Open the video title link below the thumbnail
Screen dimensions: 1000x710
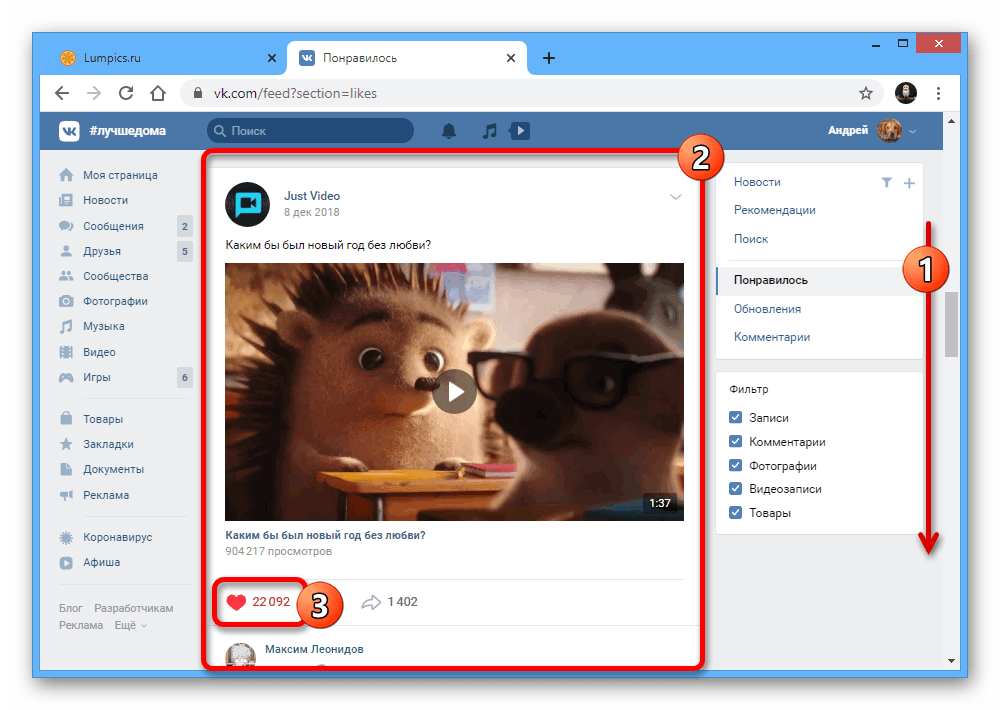(x=325, y=535)
